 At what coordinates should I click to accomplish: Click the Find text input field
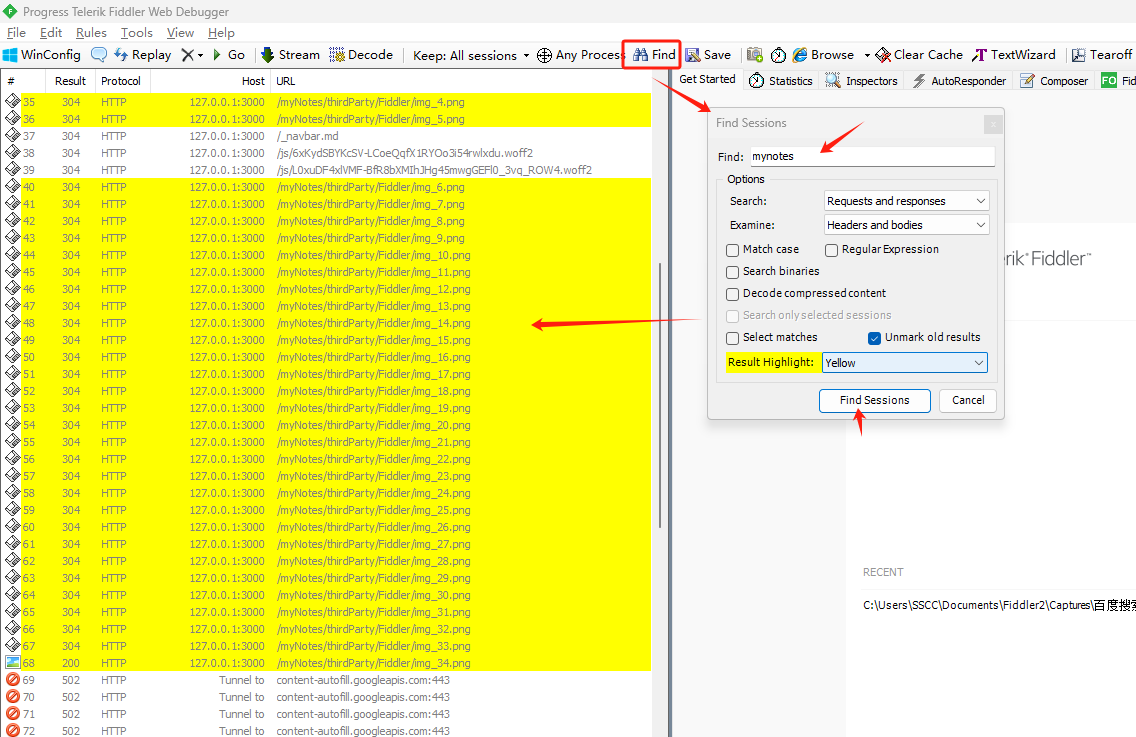tap(872, 157)
